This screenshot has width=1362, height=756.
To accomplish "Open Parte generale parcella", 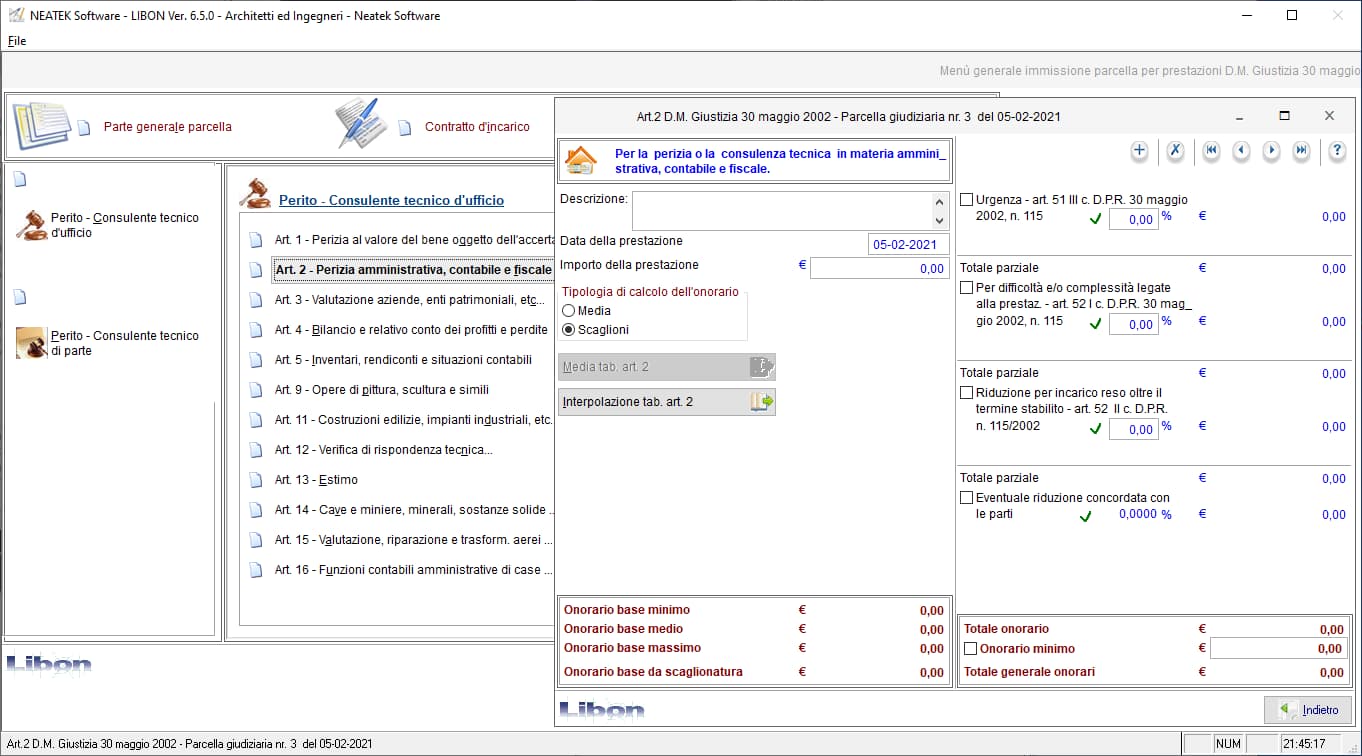I will 168,127.
